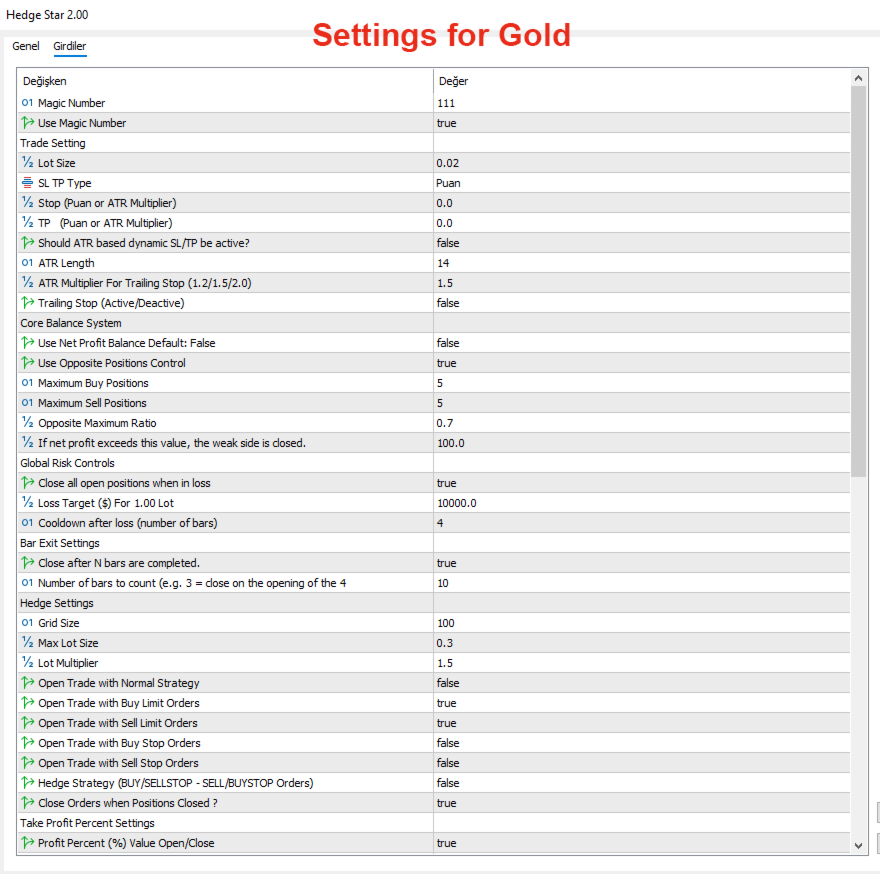The image size is (880, 874).
Task: Click the vertical scrollbar down arrow
Action: pos(859,846)
